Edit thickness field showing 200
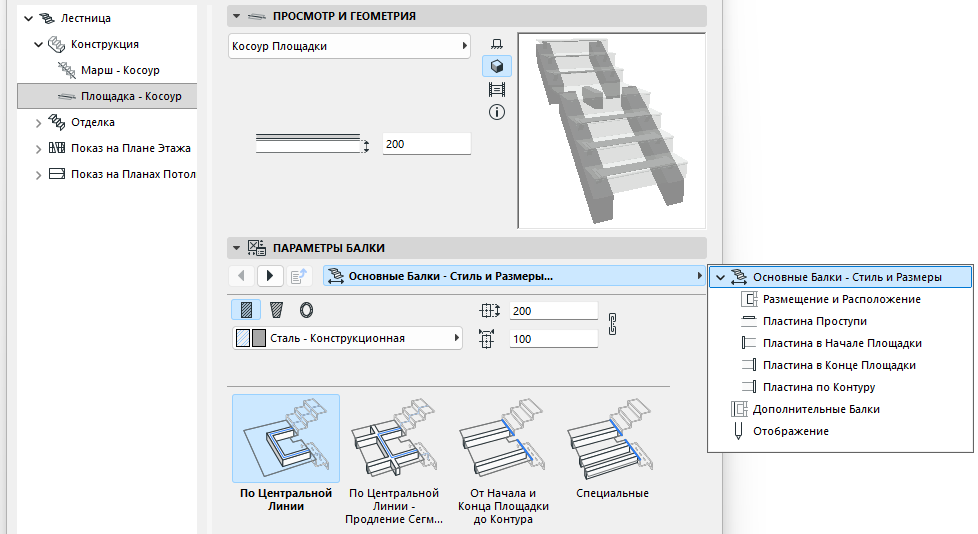The height and width of the screenshot is (534, 978). (427, 144)
